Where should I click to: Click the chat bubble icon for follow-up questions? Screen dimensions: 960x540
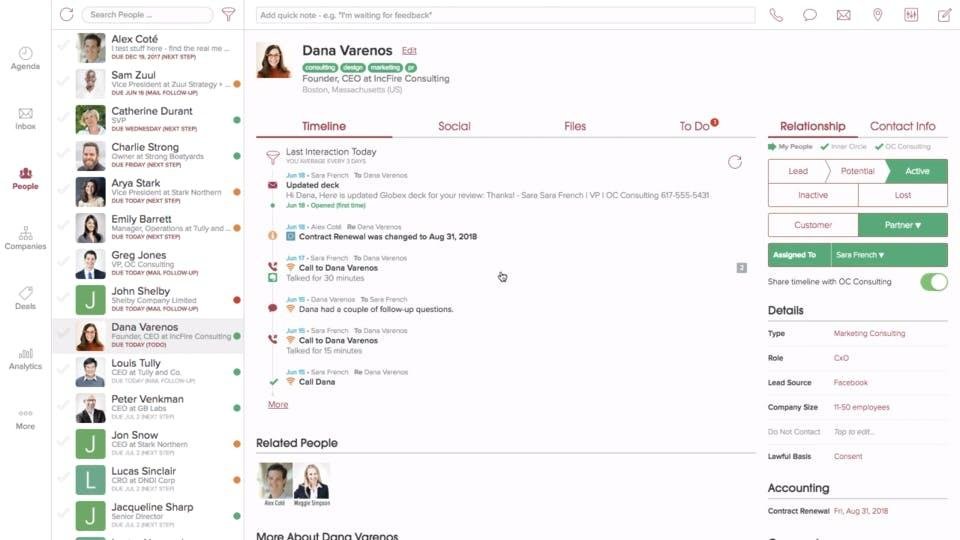(272, 308)
